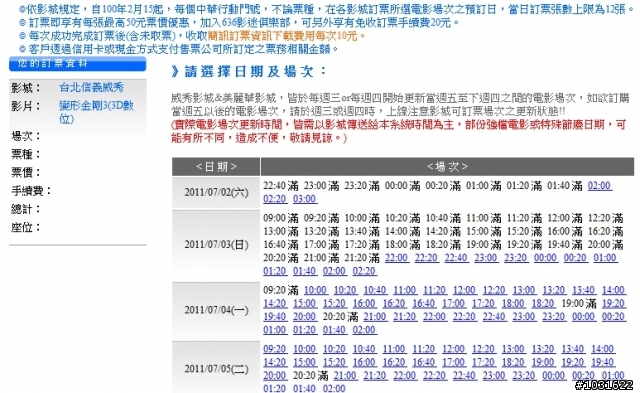Select the 17:20 showtime on 2011/07/04
The width and height of the screenshot is (640, 393).
coord(483,304)
